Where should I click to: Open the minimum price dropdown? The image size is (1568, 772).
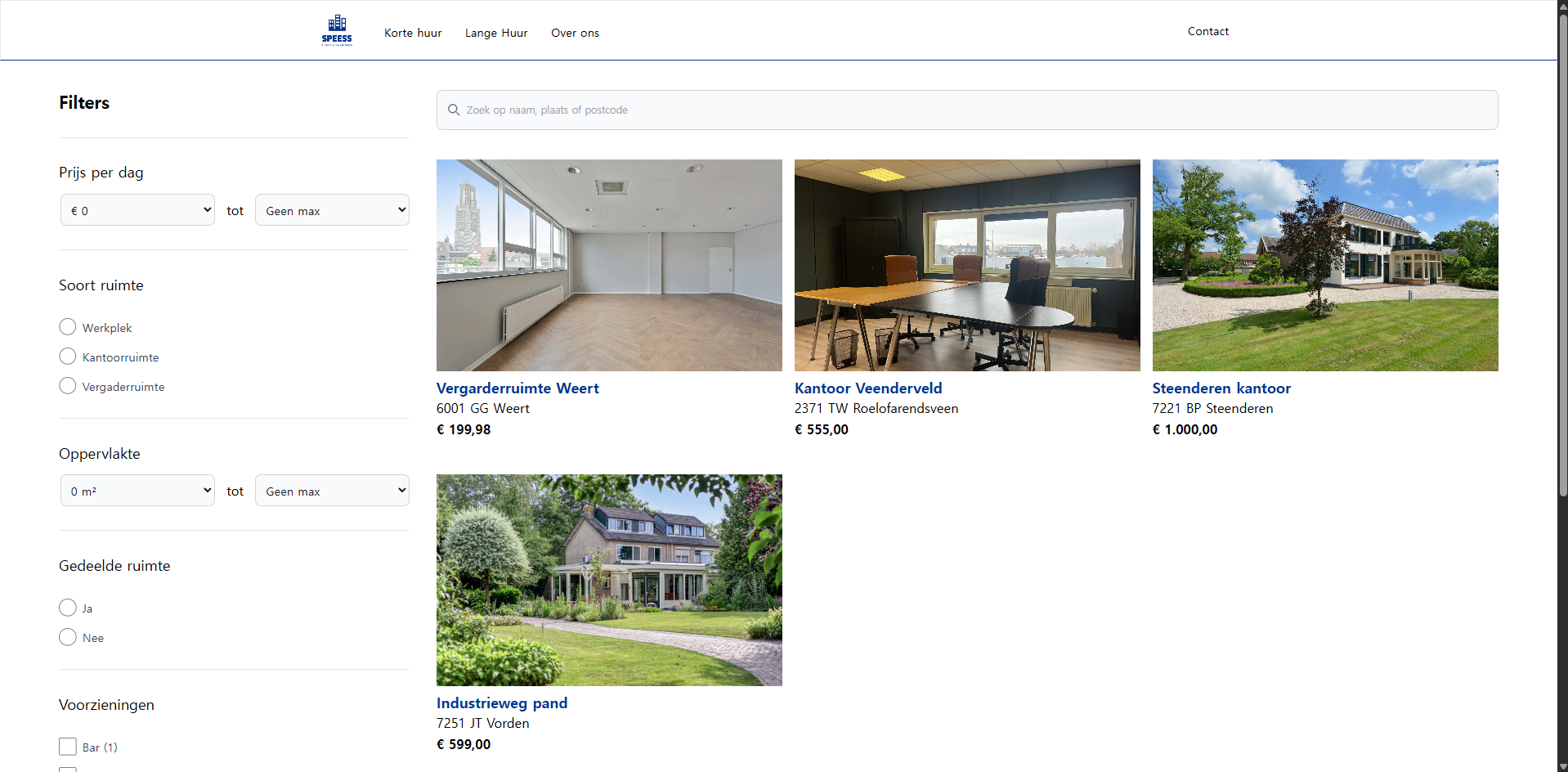(x=137, y=210)
